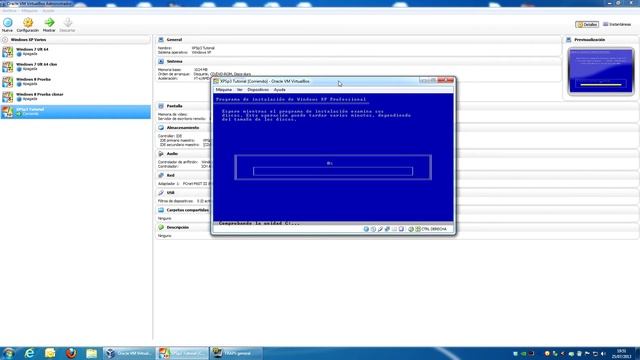Click the Red section network icon
Viewport: 640px width, 360px height.
point(161,175)
